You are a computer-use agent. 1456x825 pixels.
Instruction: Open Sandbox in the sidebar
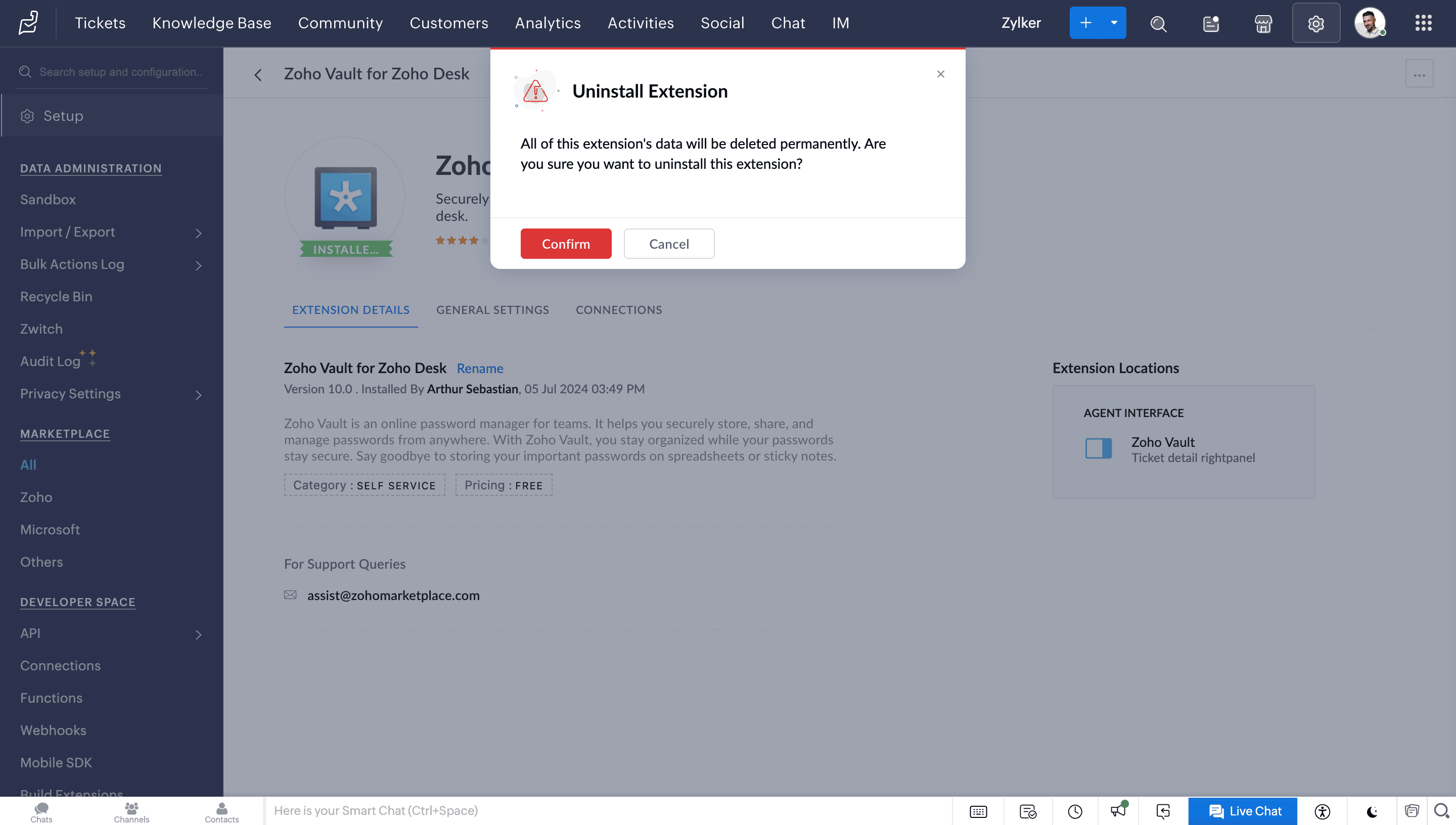coord(48,200)
